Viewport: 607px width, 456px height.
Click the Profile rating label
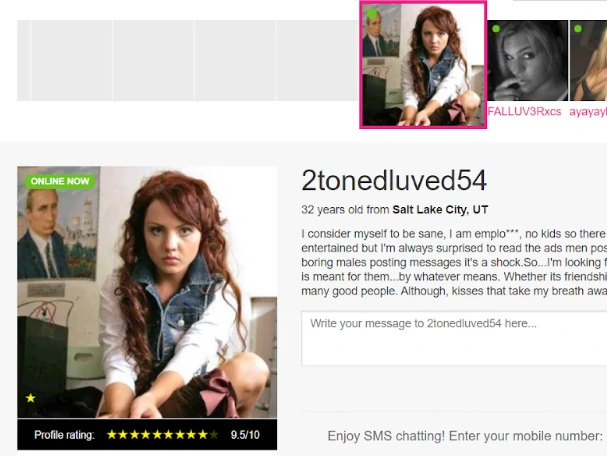tap(64, 435)
